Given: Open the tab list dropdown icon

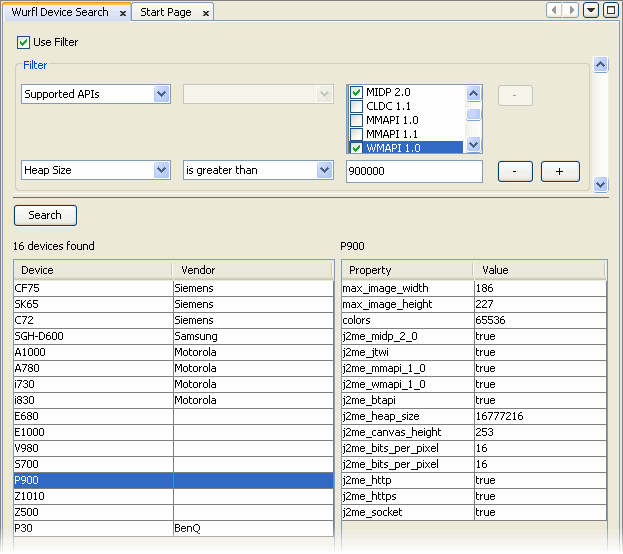Looking at the screenshot, I should tap(591, 10).
